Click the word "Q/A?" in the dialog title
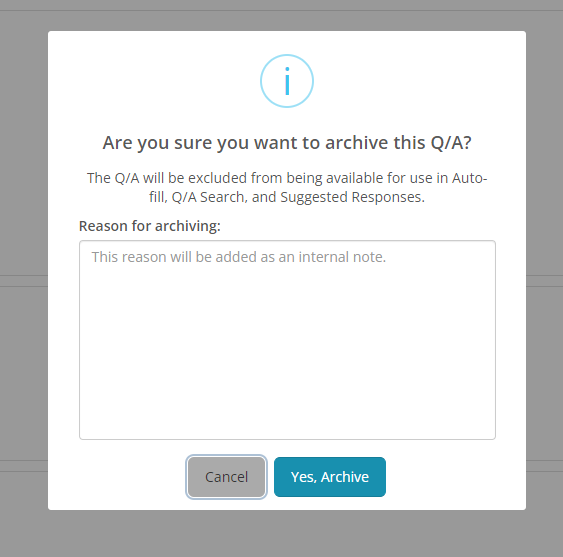563x557 pixels. pyautogui.click(x=451, y=143)
